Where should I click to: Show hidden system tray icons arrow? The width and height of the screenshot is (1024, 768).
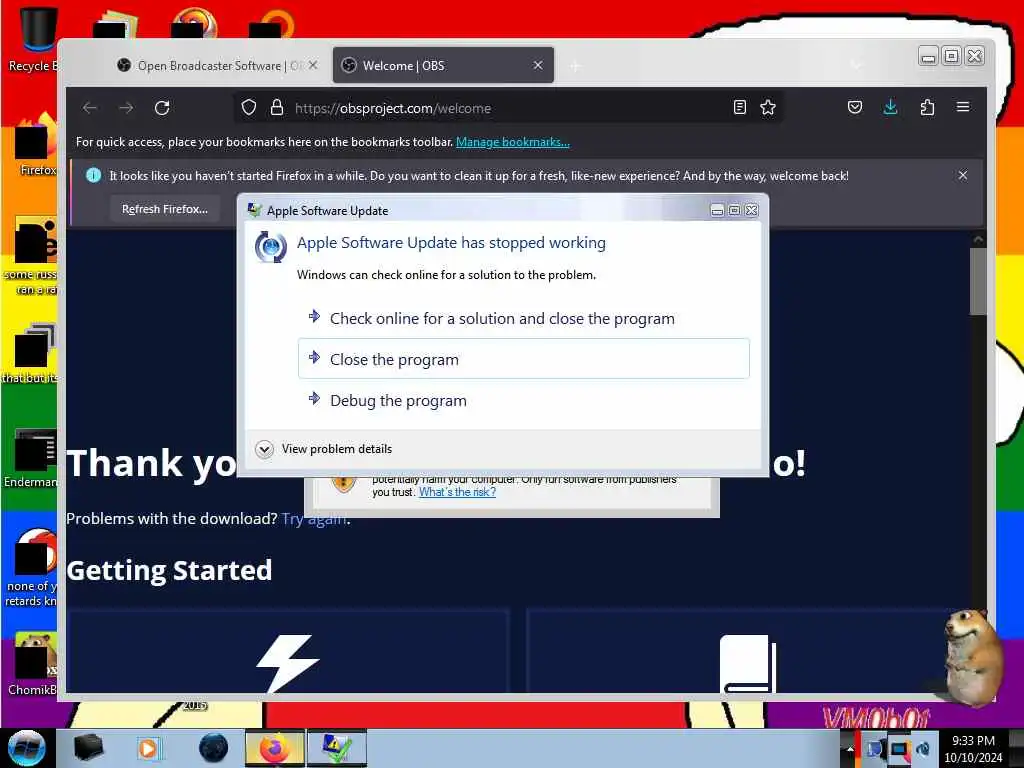[850, 749]
